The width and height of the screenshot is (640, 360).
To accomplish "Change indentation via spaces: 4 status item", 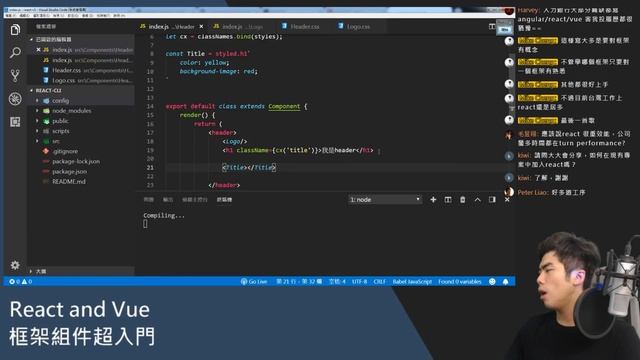I will pyautogui.click(x=337, y=282).
